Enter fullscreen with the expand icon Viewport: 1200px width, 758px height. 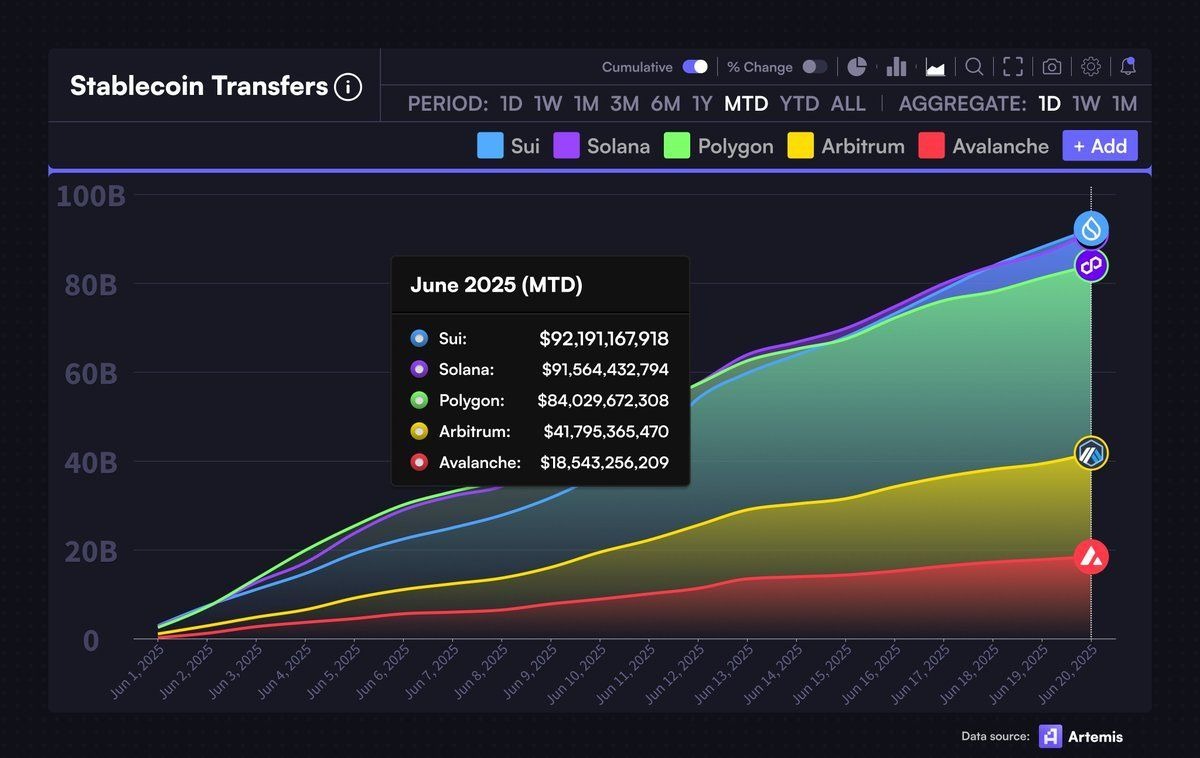[x=1013, y=67]
